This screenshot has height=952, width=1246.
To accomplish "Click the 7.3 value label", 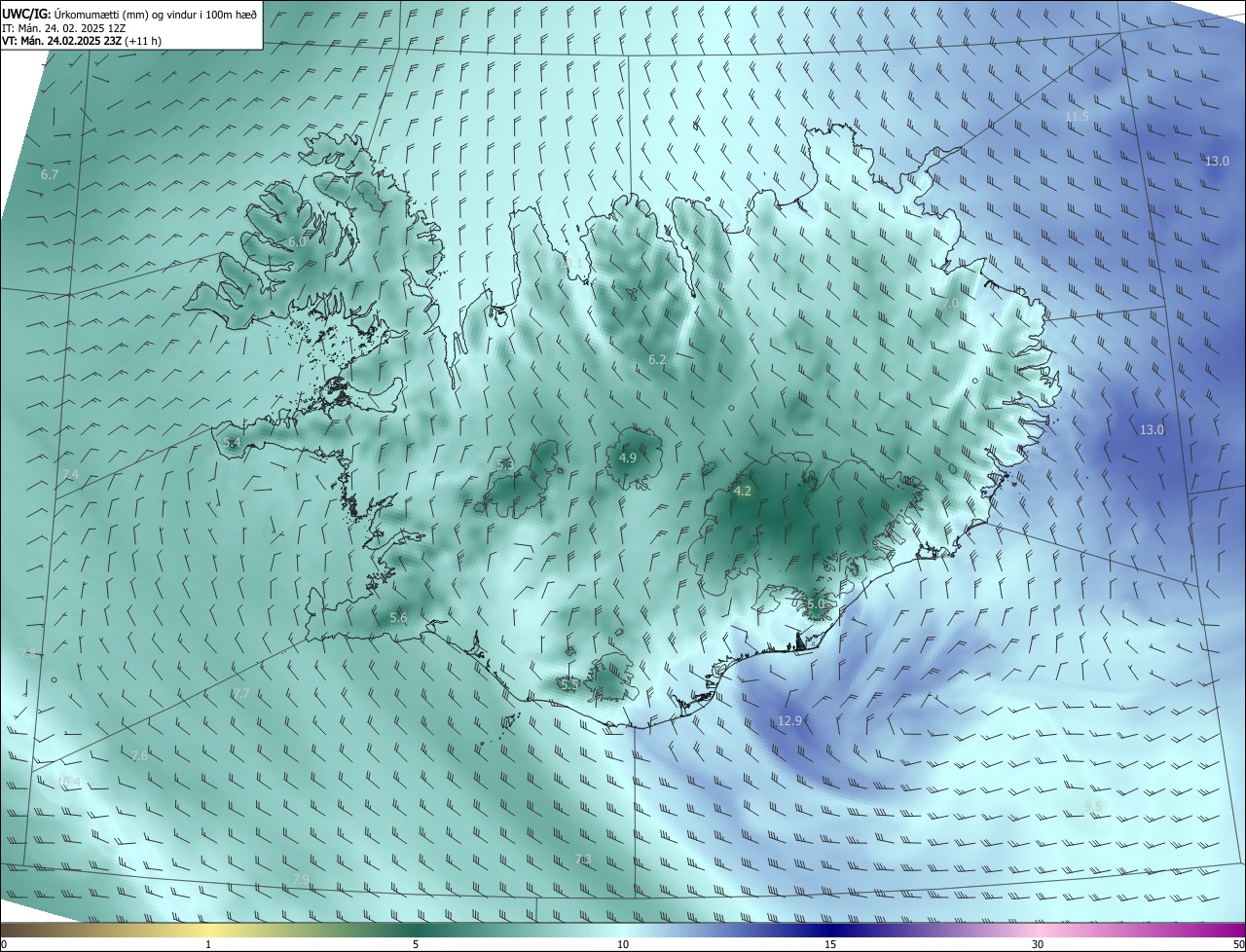I will pyautogui.click(x=583, y=859).
